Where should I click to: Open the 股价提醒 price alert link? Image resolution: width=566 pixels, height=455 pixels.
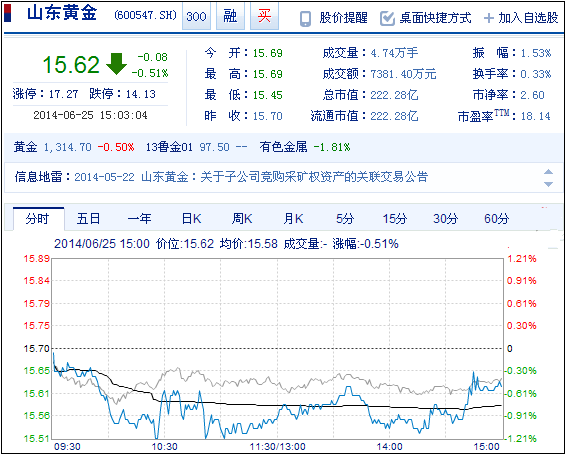tap(343, 18)
